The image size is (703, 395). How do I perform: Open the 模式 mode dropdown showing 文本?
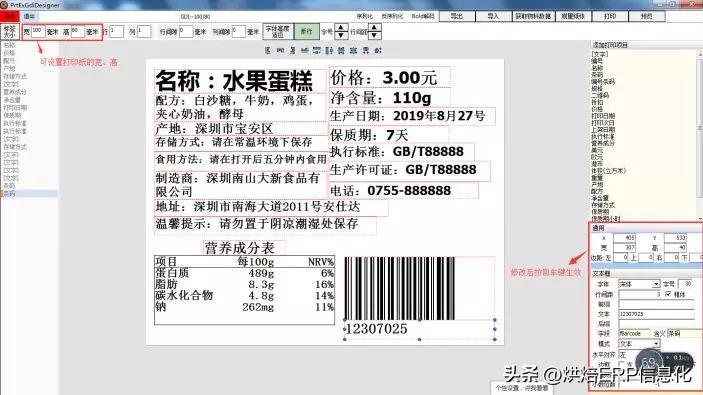click(639, 344)
